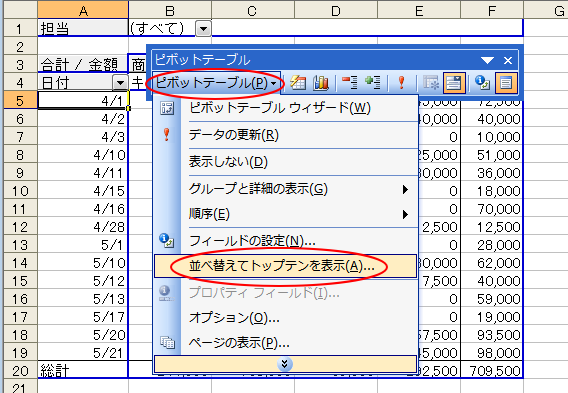Select the 担当 cell in row 1
Screen dimensions: 568x393
pos(83,28)
